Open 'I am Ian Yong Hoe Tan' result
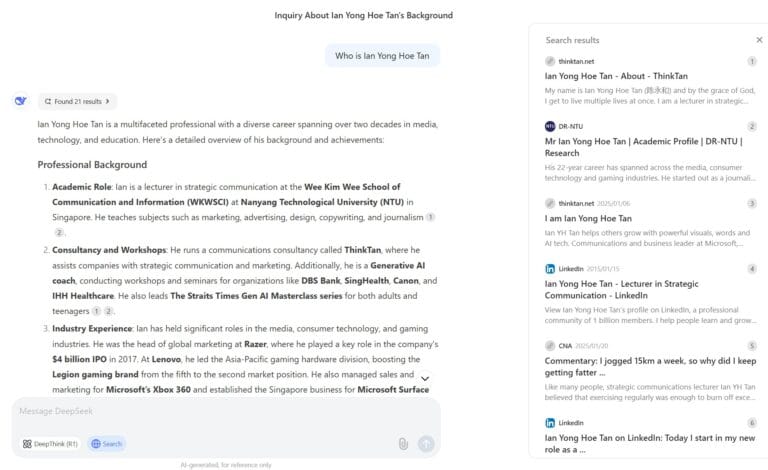This screenshot has width=768, height=470. [588, 218]
